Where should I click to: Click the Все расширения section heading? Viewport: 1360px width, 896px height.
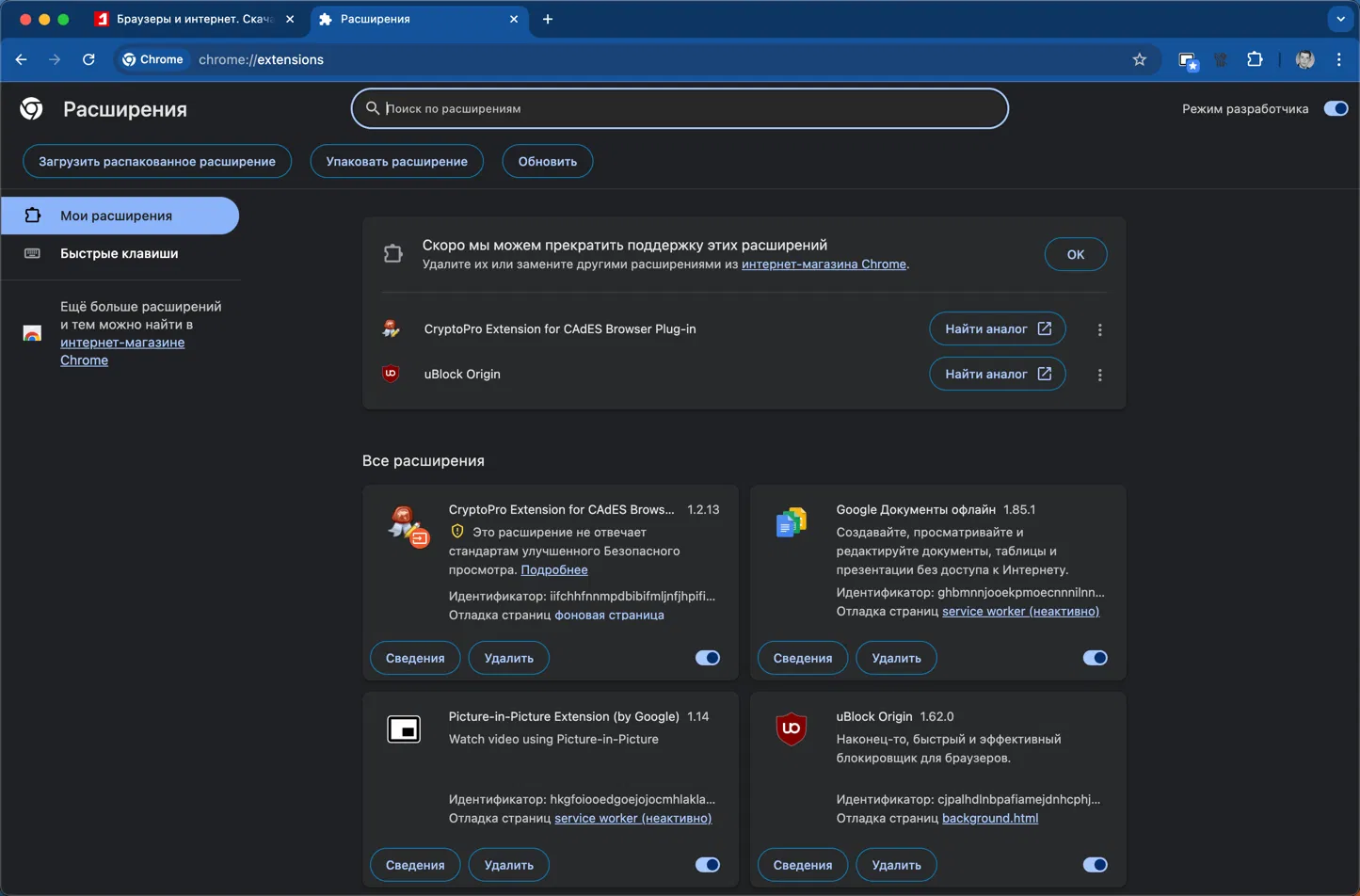(424, 460)
